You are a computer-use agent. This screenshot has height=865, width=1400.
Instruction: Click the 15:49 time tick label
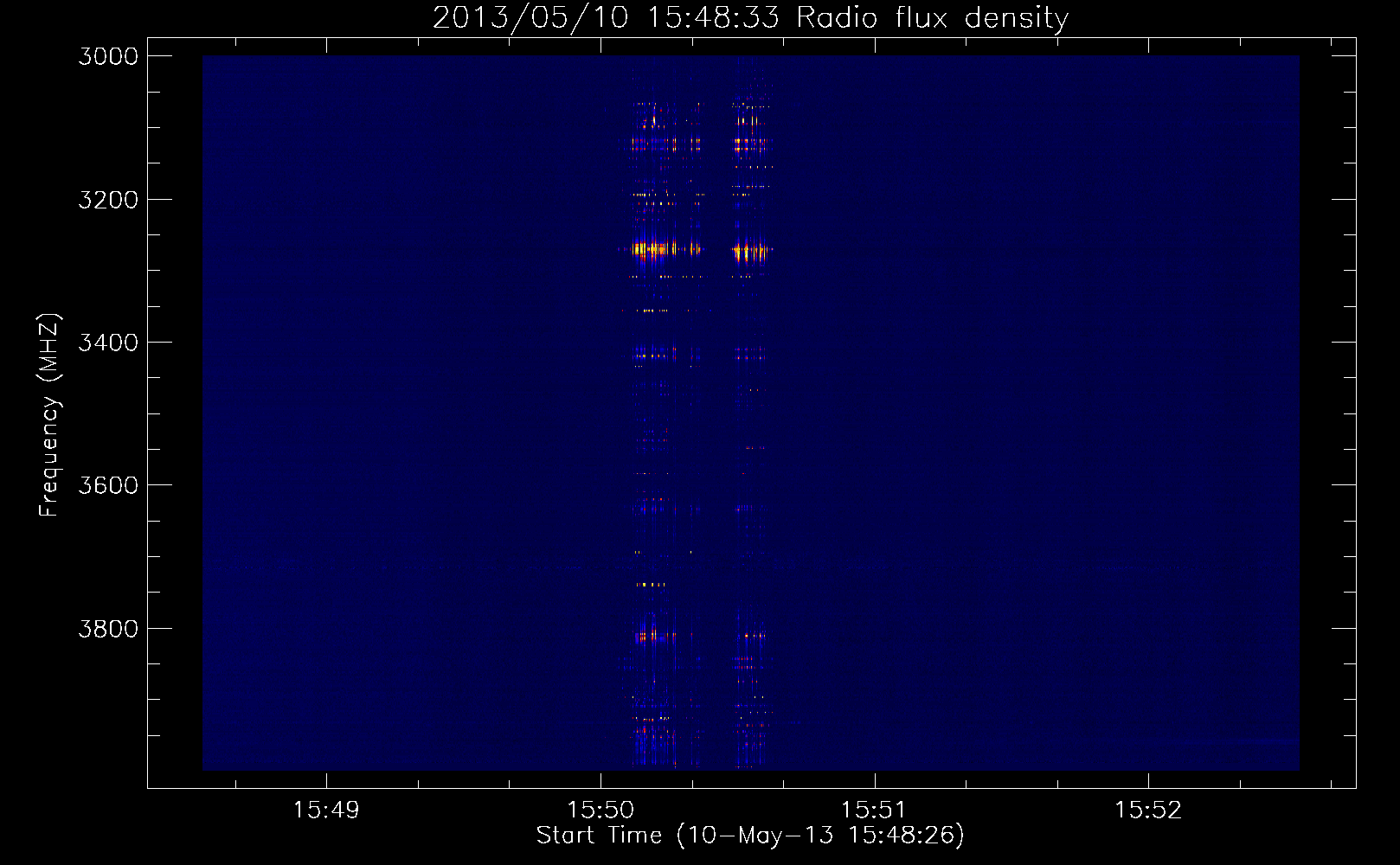[326, 811]
